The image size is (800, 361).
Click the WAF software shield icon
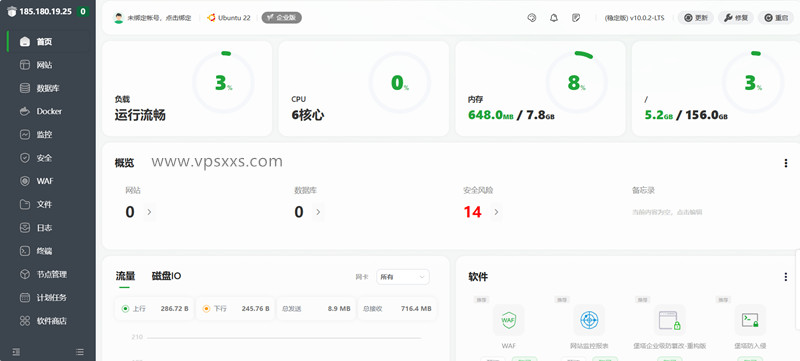coord(509,320)
